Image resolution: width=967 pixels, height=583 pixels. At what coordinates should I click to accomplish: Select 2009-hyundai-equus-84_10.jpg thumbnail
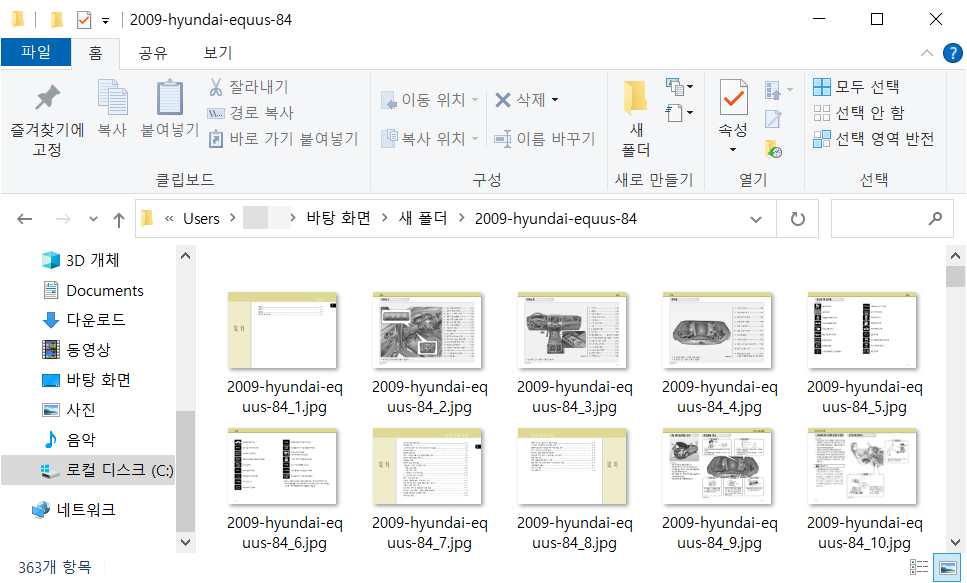point(862,467)
